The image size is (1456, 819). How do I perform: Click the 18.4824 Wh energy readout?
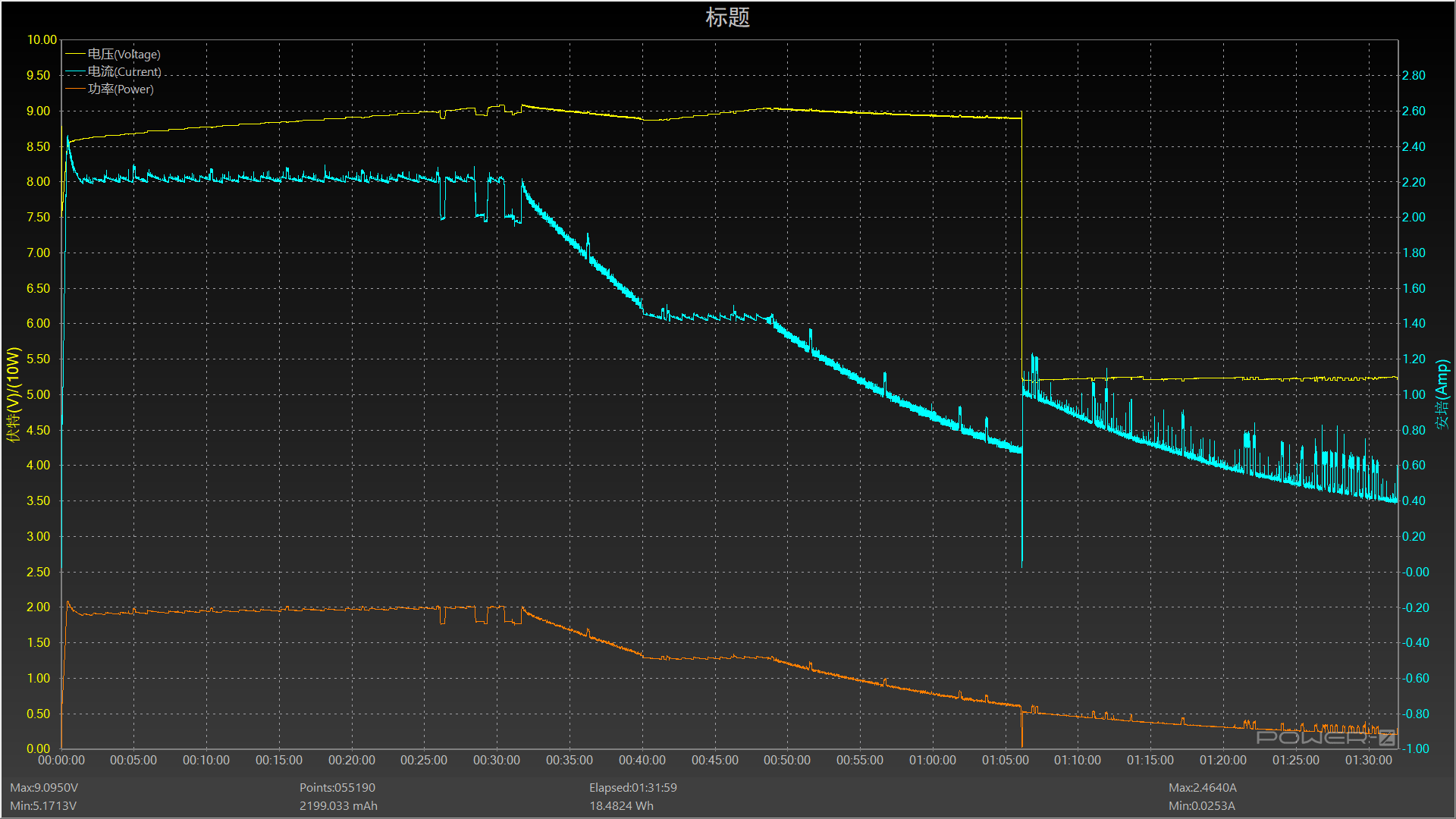point(622,806)
